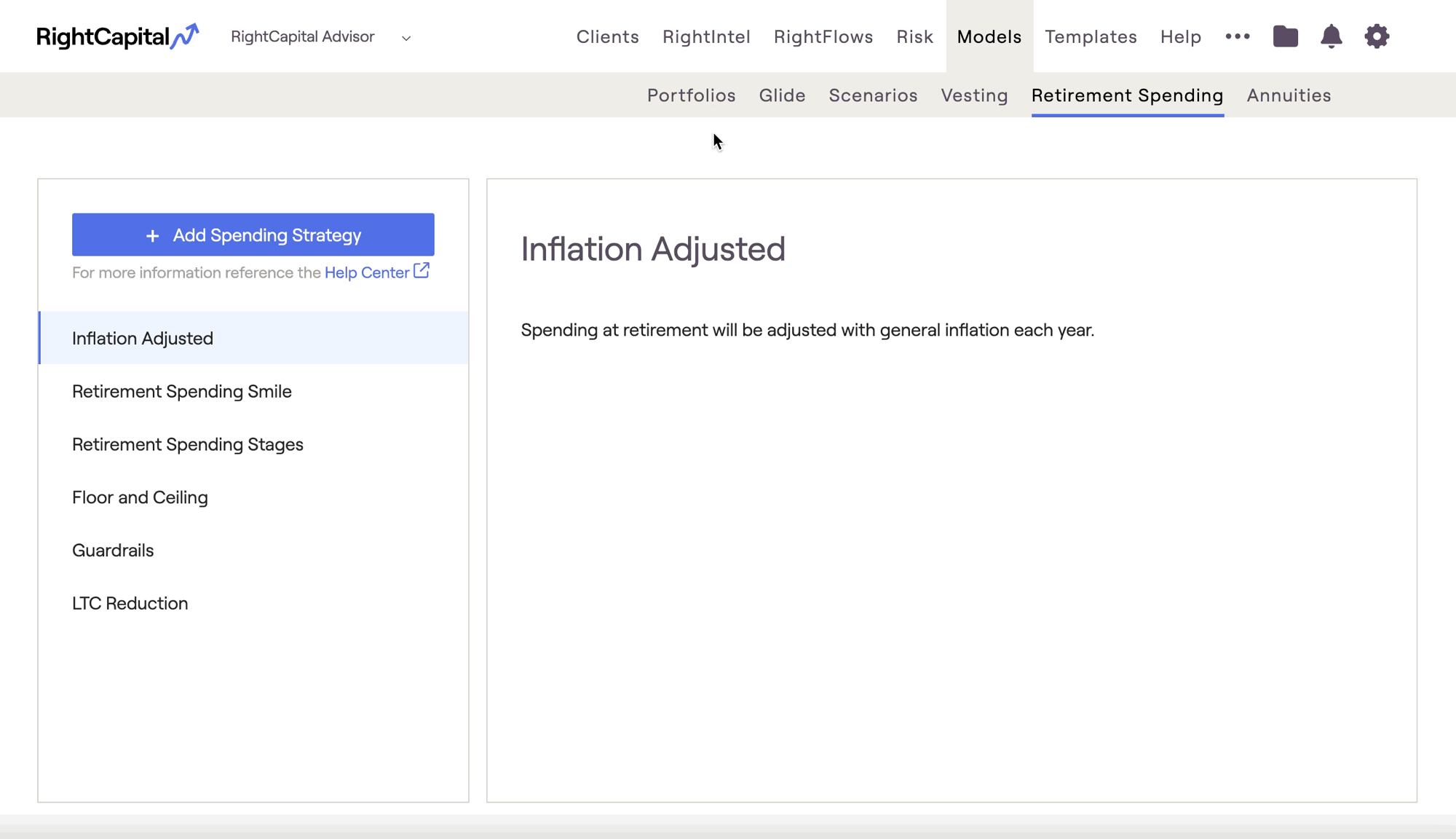The height and width of the screenshot is (839, 1456).
Task: Switch to the Vesting tab
Action: [x=974, y=95]
